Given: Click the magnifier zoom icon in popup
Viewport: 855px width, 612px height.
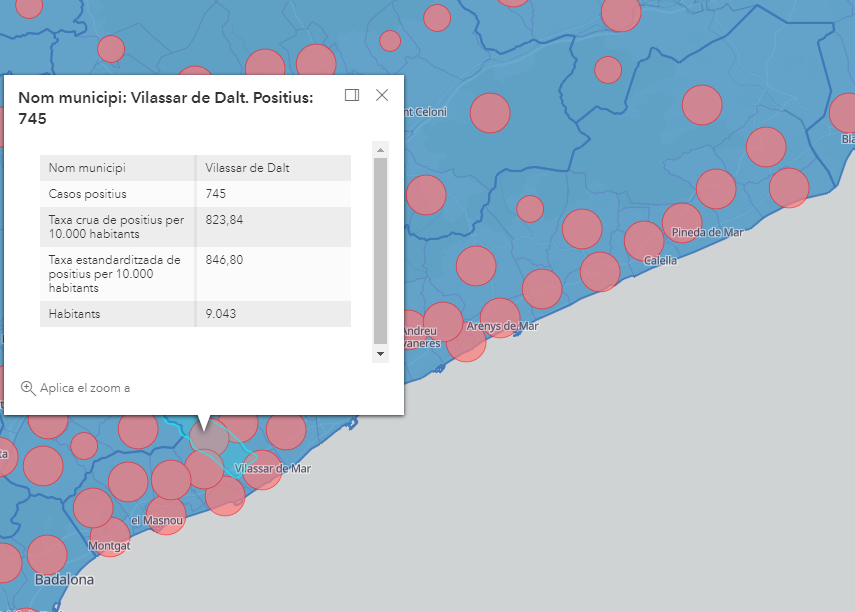Looking at the screenshot, I should click(28, 388).
